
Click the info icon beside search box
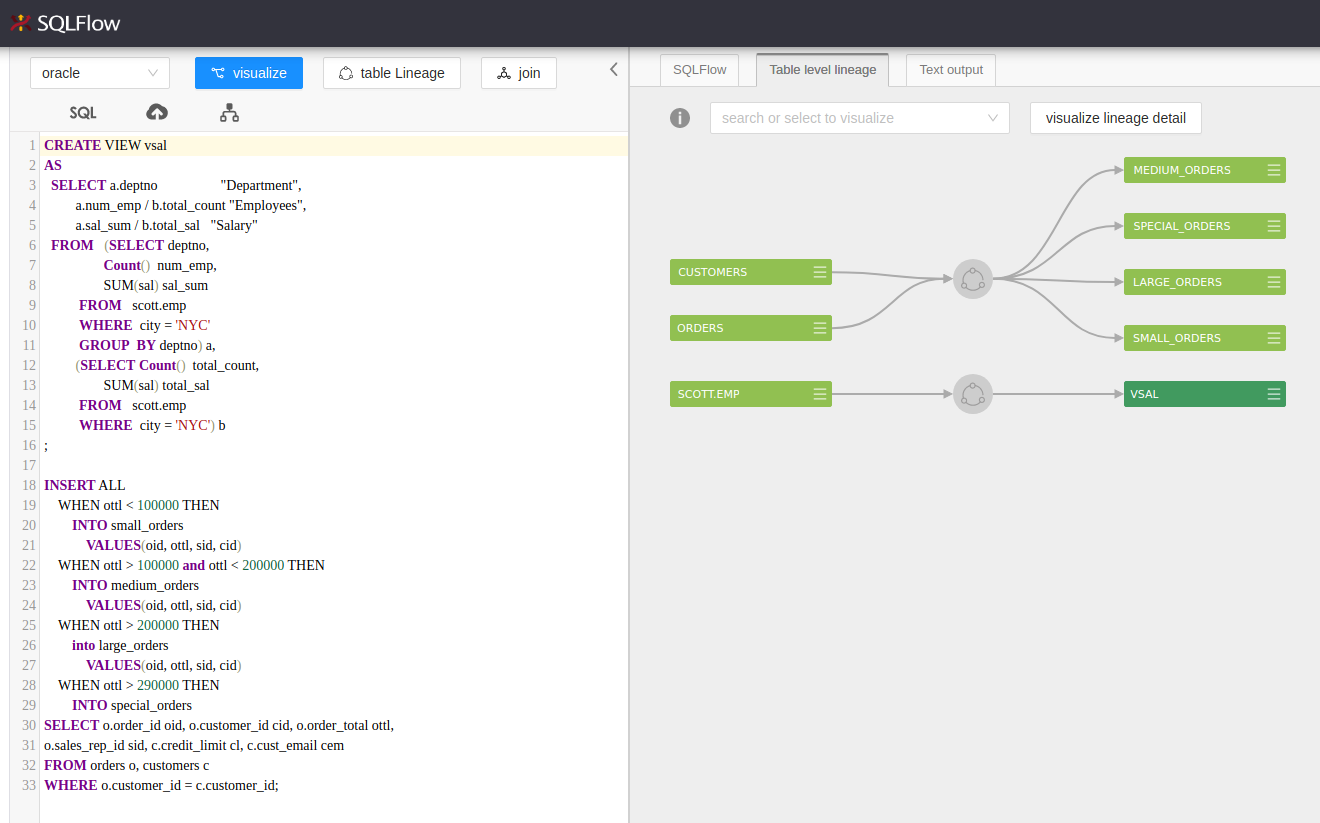click(680, 118)
